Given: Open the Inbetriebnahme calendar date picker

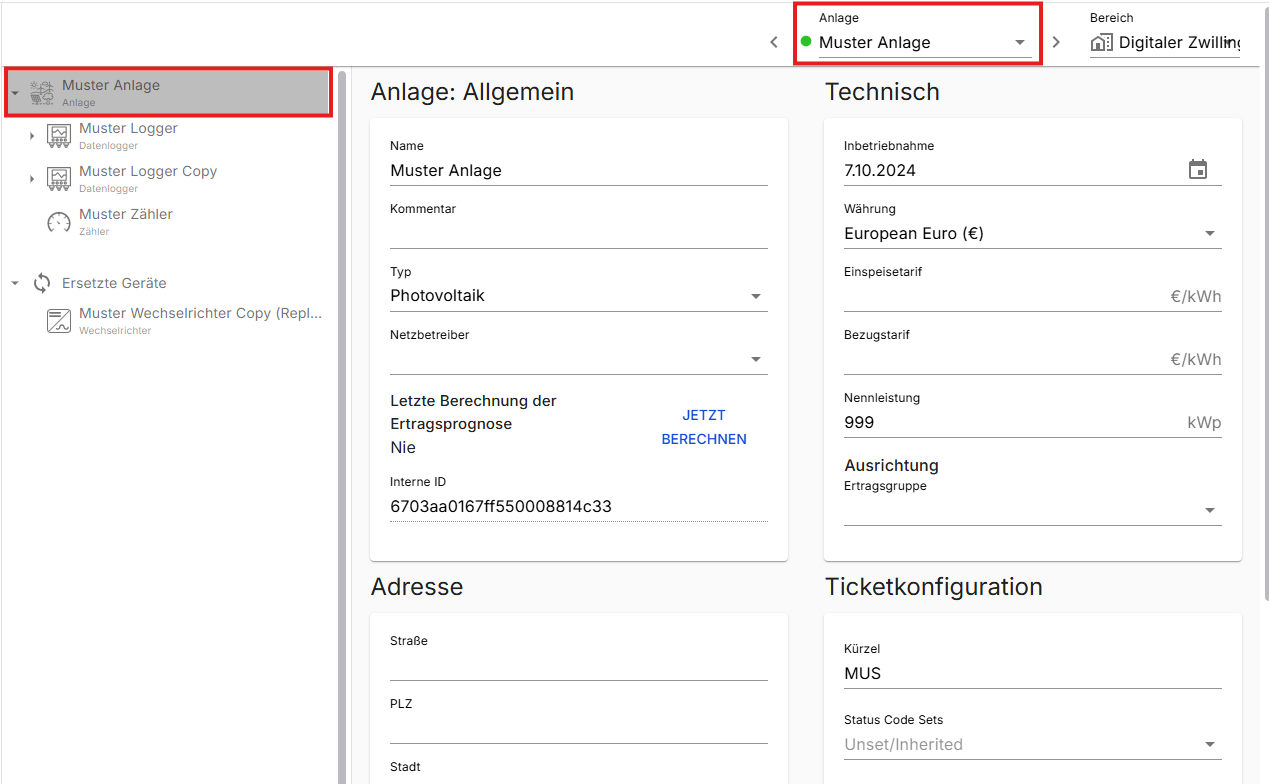Looking at the screenshot, I should 1197,170.
